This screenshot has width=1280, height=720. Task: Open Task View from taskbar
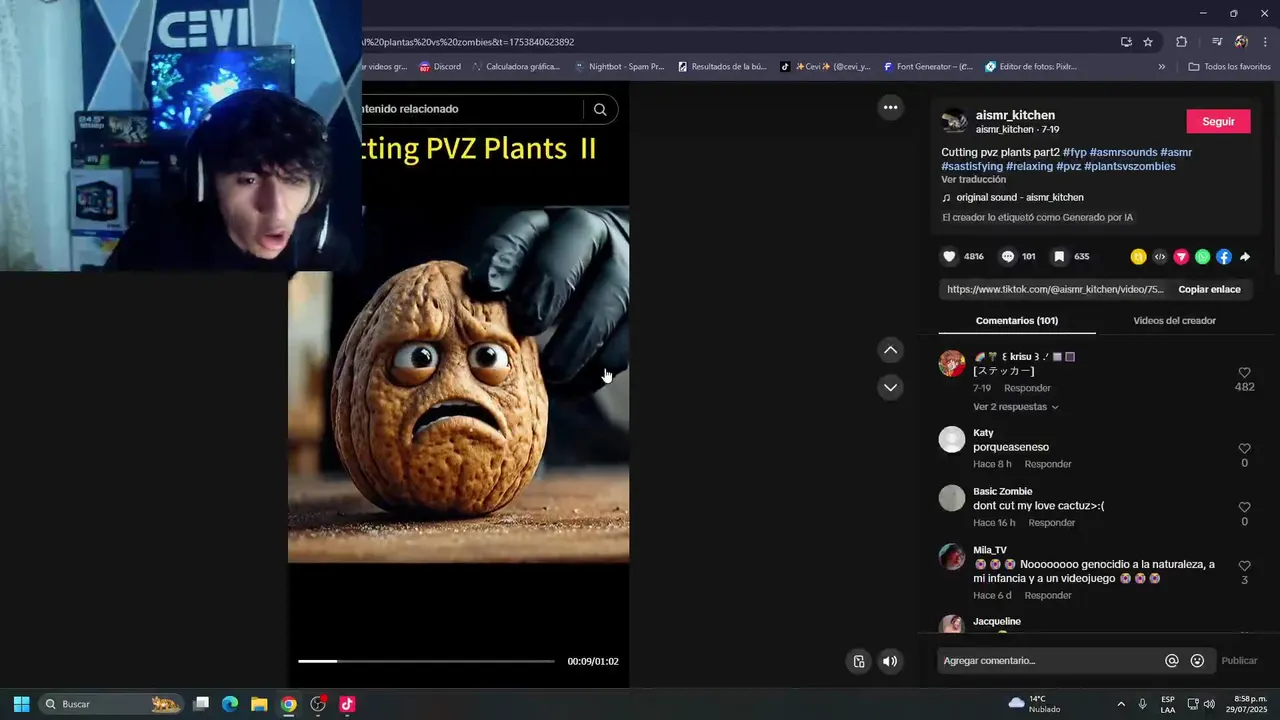click(x=201, y=704)
